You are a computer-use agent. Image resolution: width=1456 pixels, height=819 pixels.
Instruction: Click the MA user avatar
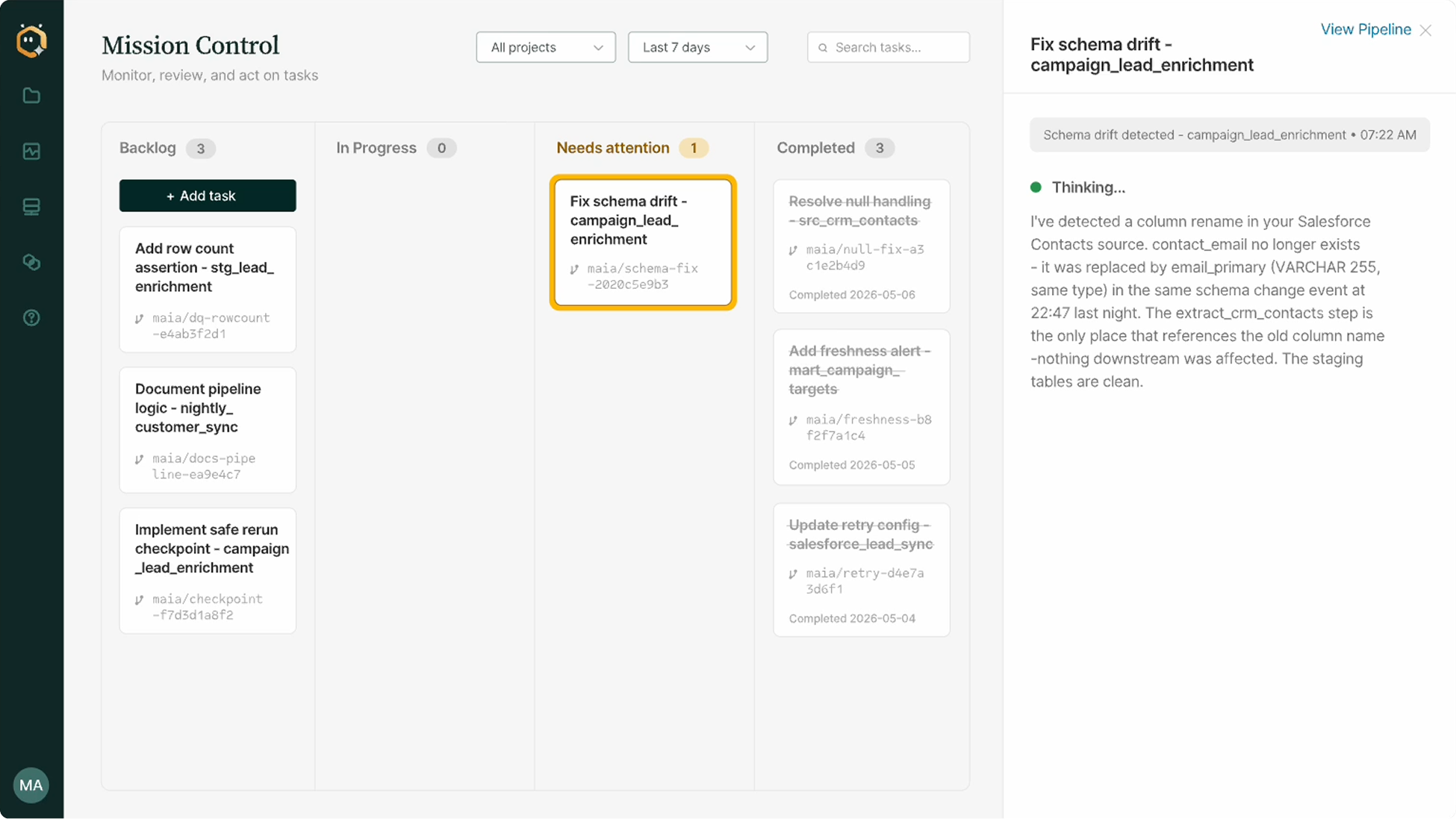[x=31, y=785]
